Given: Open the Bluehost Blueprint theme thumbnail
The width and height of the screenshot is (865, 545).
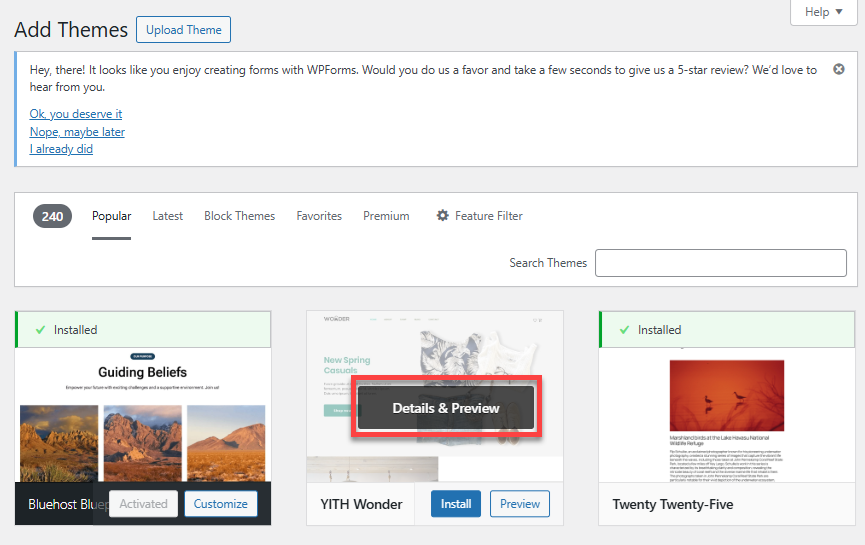Looking at the screenshot, I should pos(143,415).
